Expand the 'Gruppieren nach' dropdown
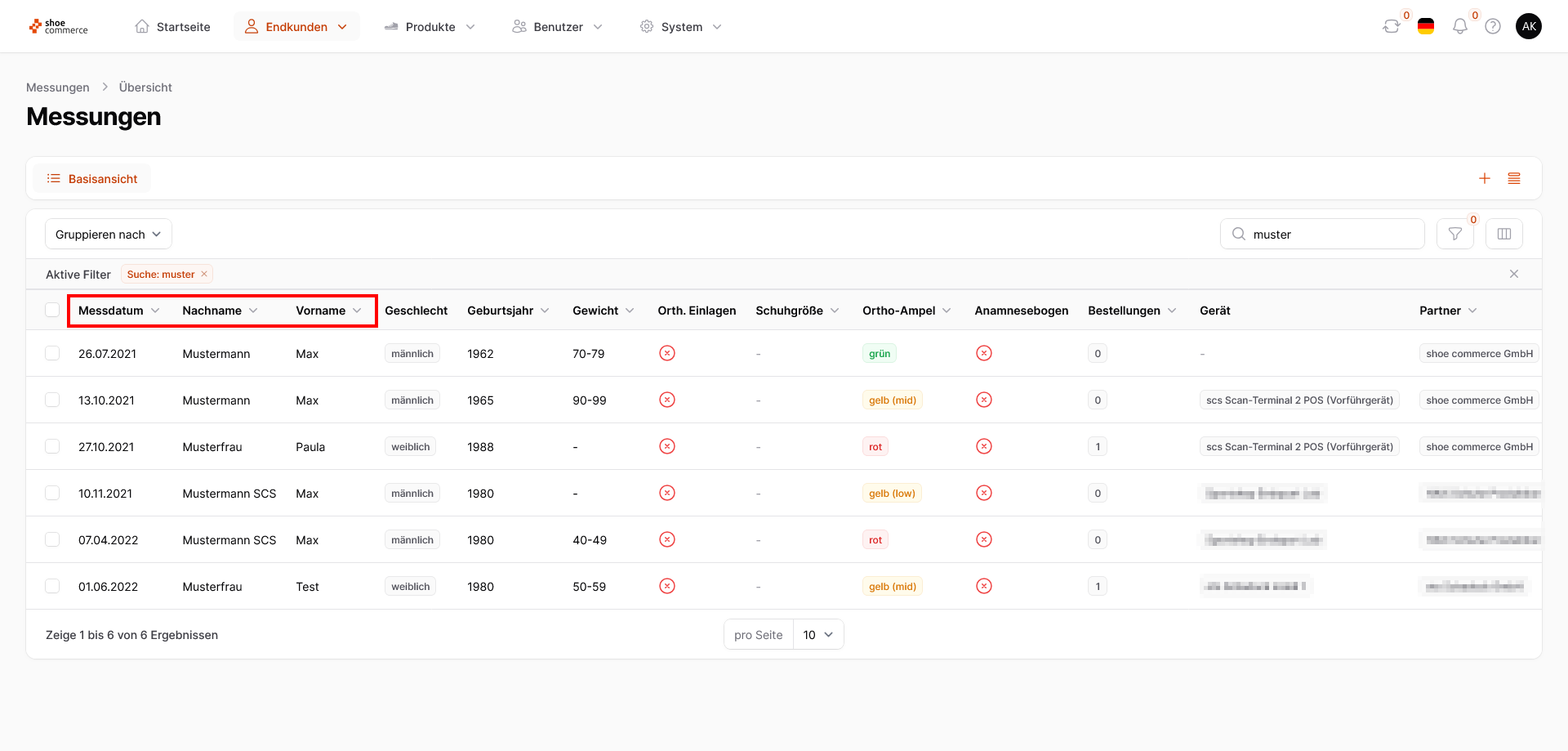Screen dimensions: 1568x751 (x=108, y=234)
